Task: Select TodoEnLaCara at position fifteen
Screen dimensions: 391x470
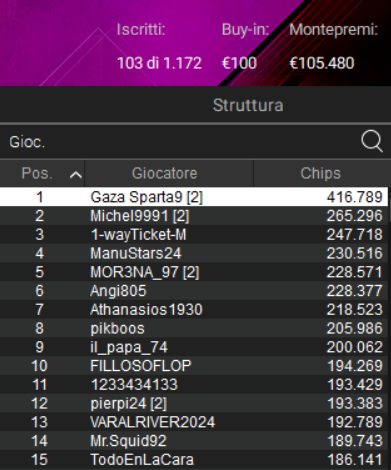Action: 194,460
